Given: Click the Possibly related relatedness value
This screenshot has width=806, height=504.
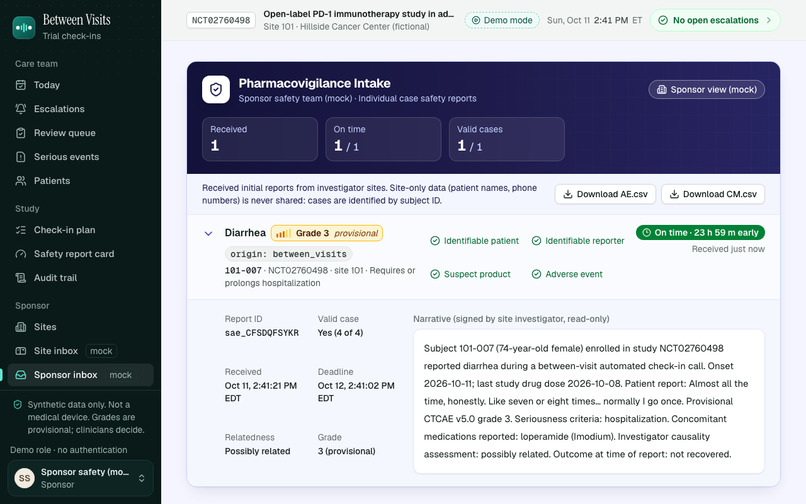Looking at the screenshot, I should (x=258, y=451).
